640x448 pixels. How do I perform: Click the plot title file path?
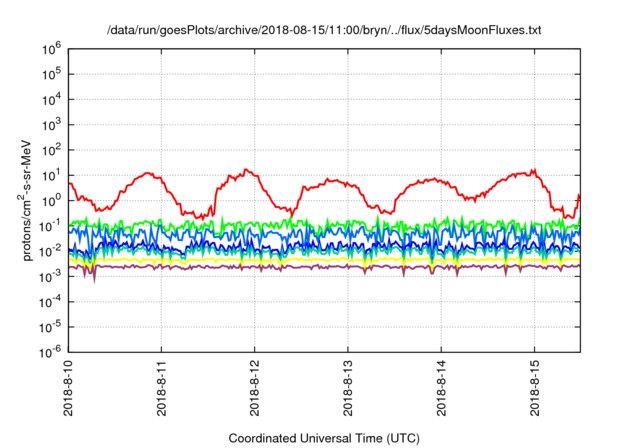point(324,30)
